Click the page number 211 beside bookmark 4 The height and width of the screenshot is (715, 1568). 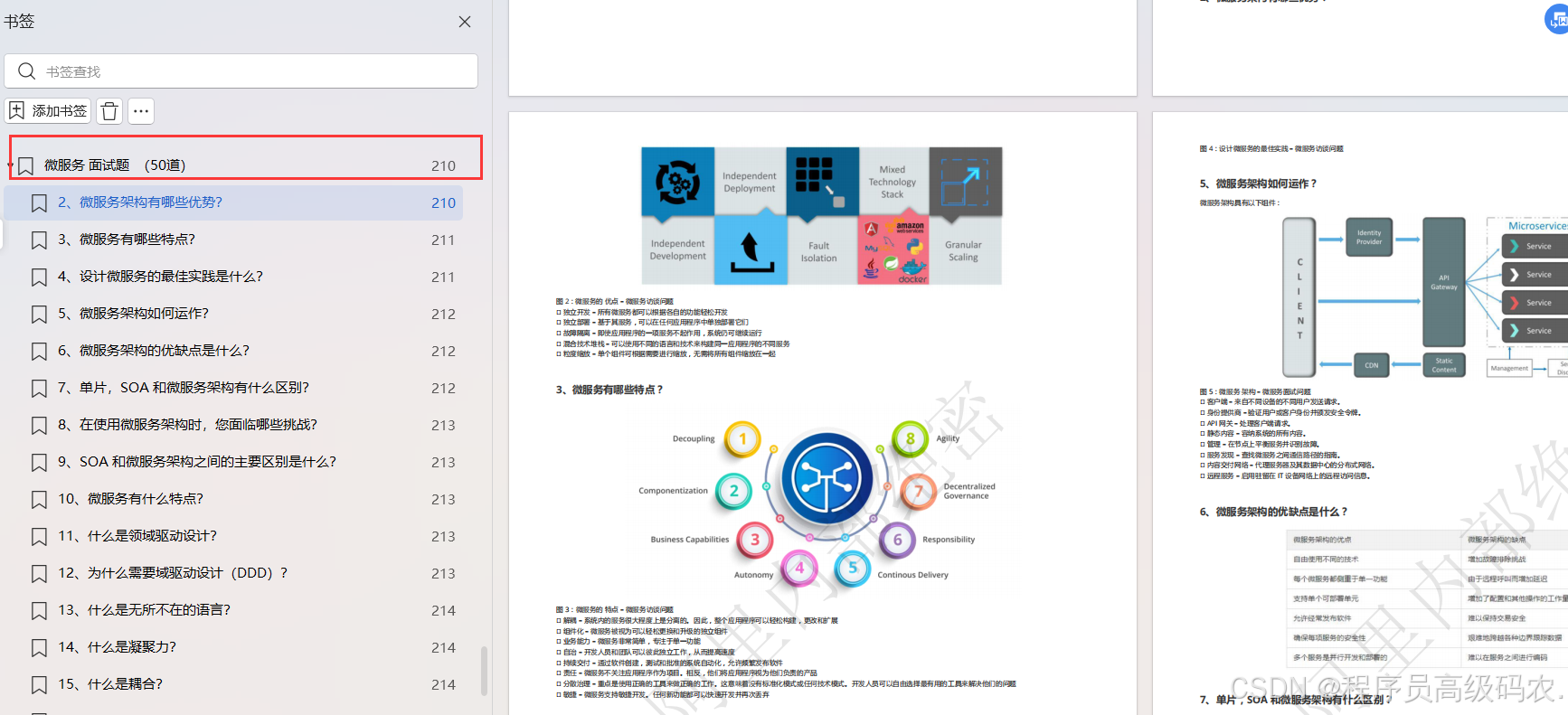click(x=443, y=278)
